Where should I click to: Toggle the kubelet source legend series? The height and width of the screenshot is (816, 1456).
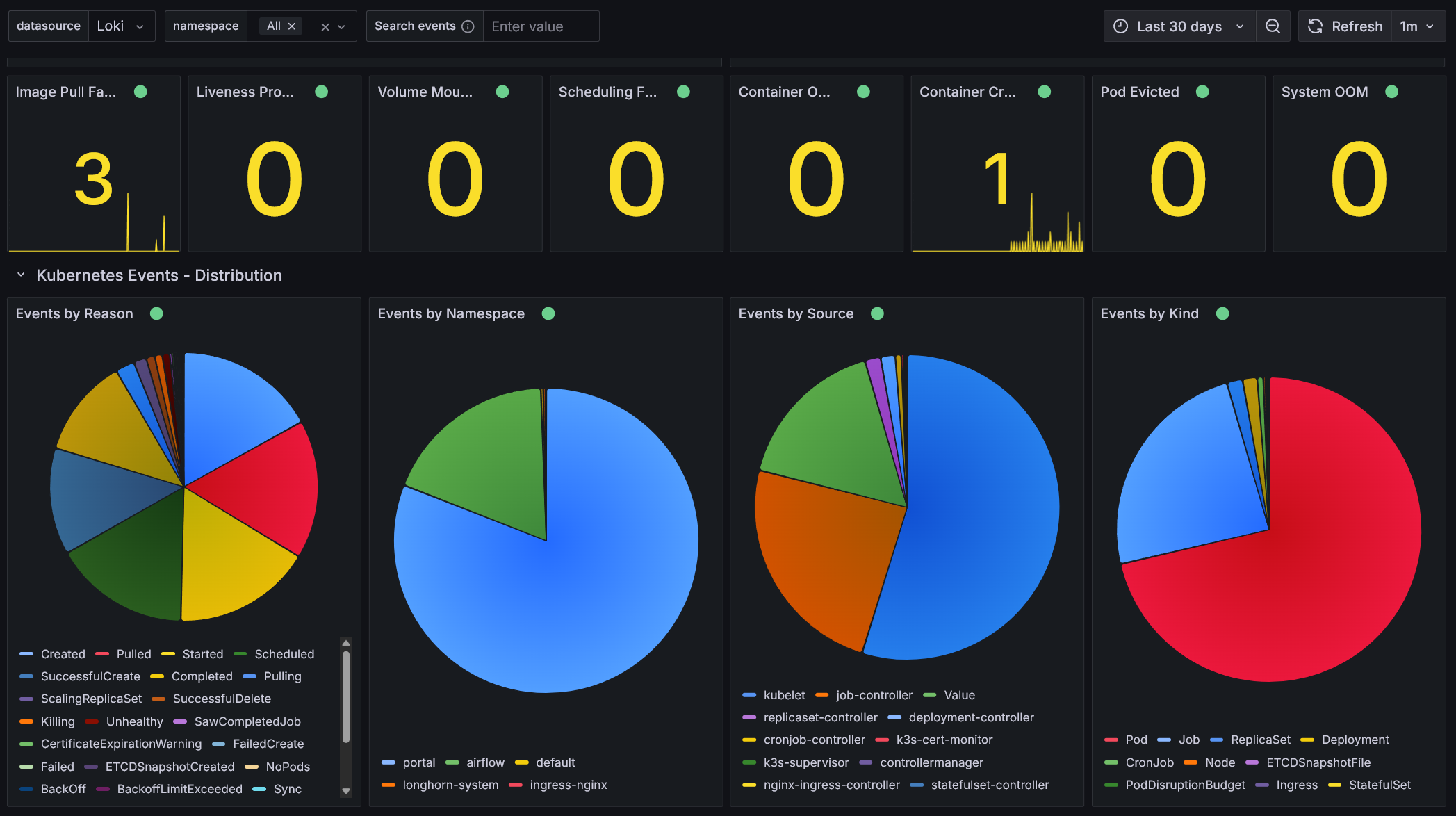pyautogui.click(x=785, y=695)
